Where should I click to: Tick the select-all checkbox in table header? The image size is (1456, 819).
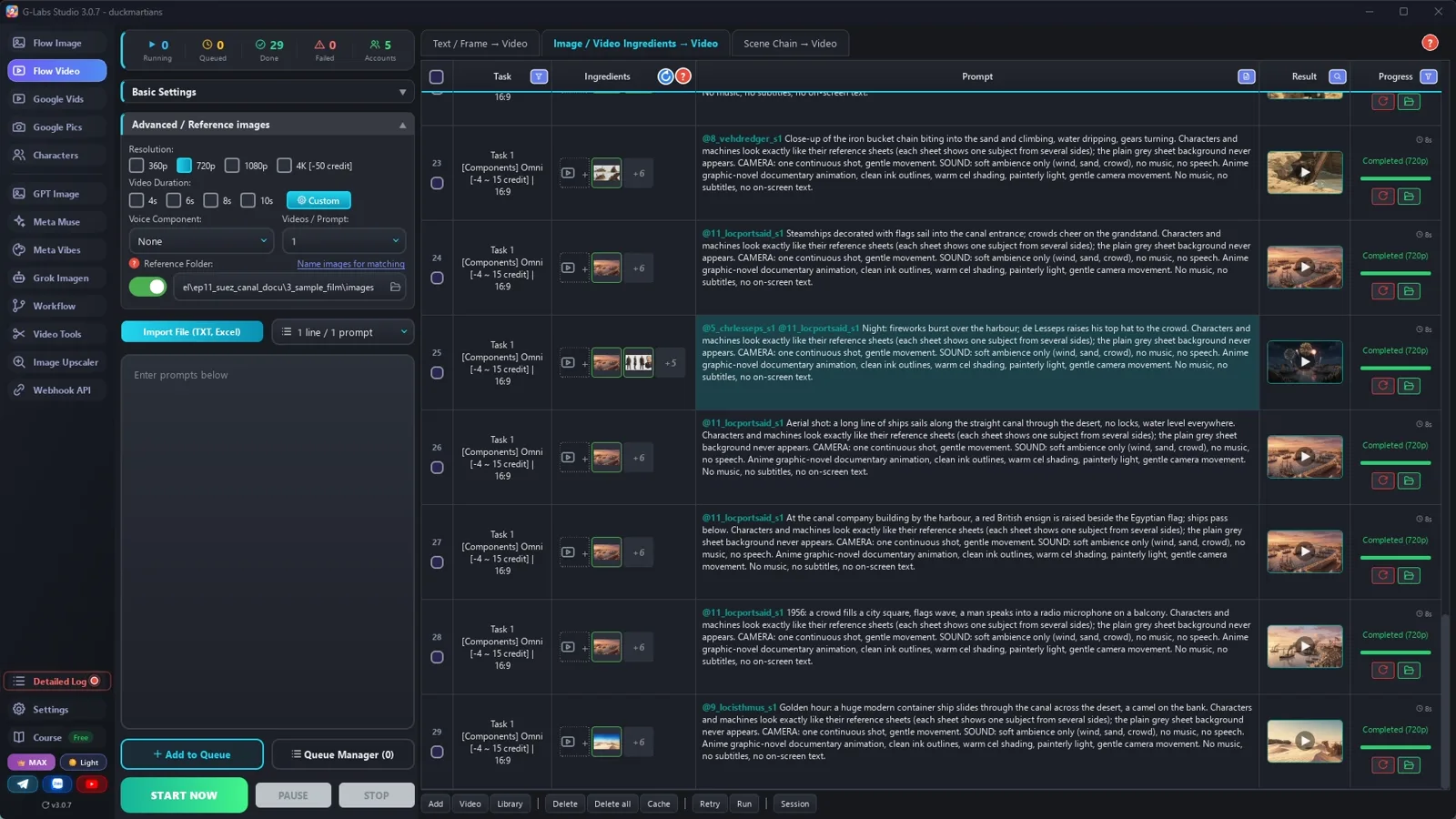pyautogui.click(x=437, y=76)
